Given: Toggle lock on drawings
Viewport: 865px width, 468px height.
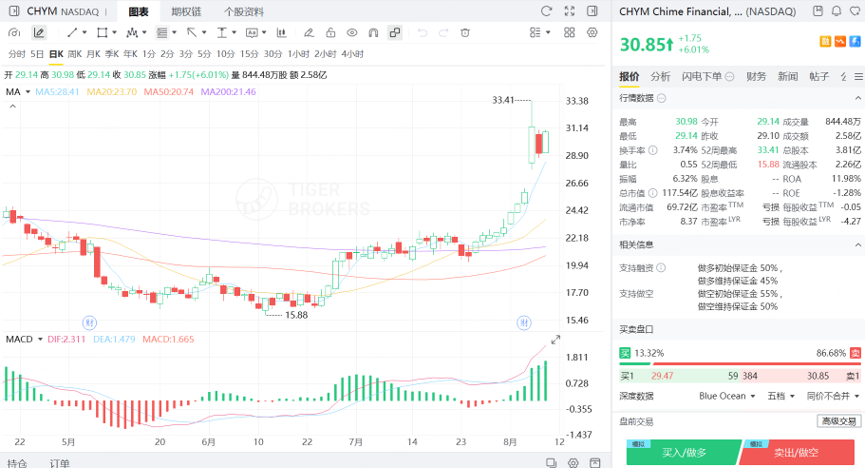Looking at the screenshot, I should point(330,33).
